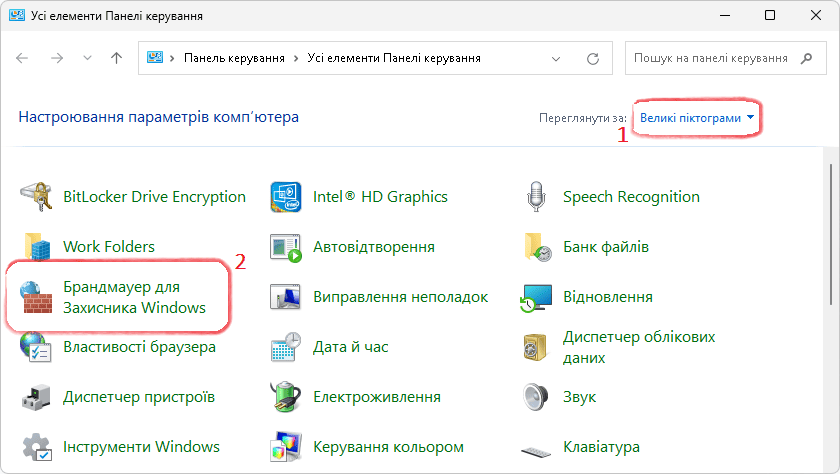
Task: Click the vertical scrollbar thumb
Action: 831,234
